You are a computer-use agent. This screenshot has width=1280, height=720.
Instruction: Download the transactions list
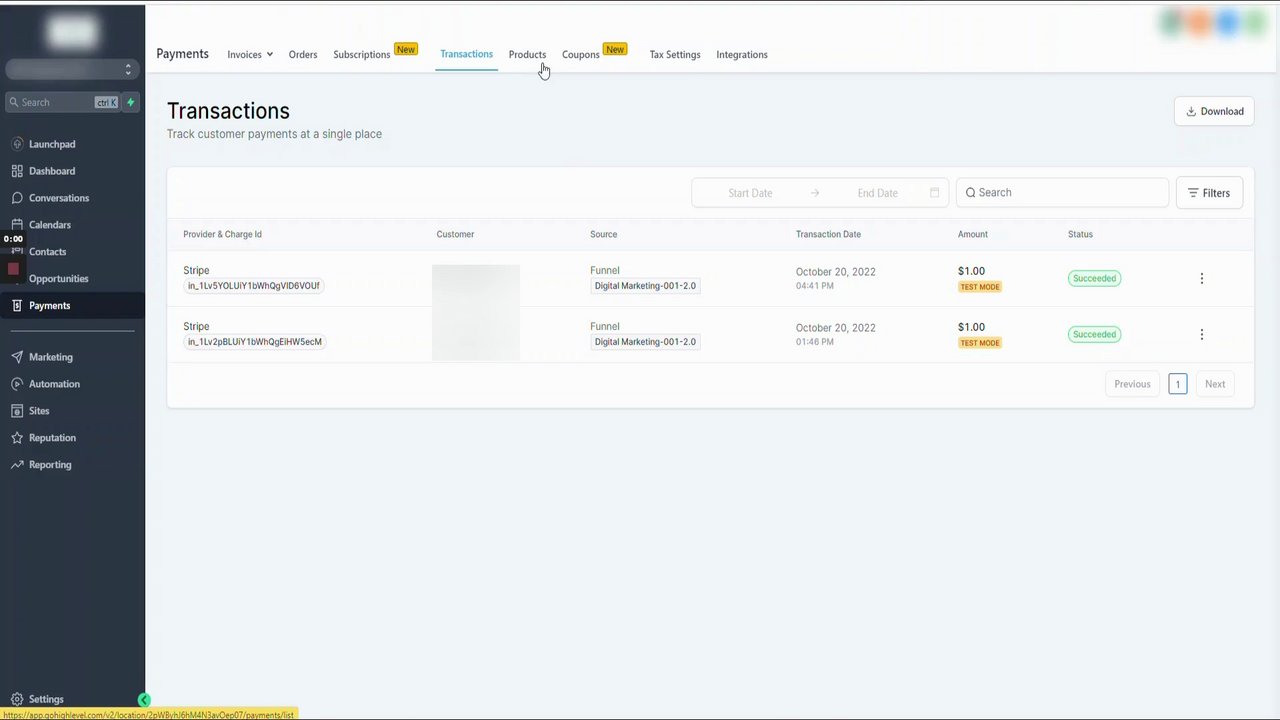[1215, 111]
